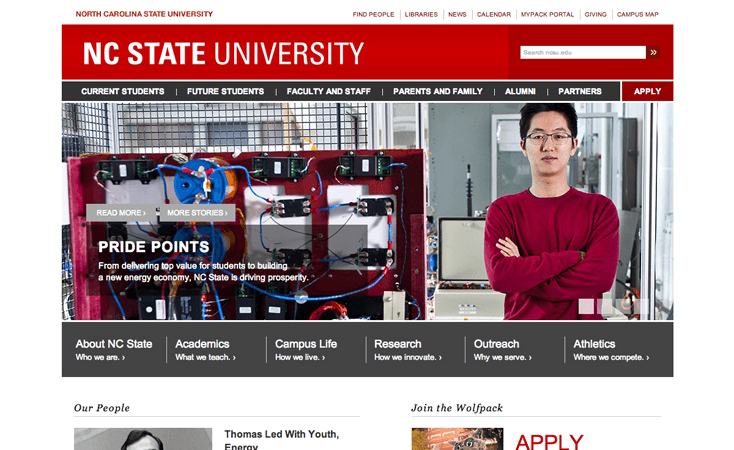Open Faculty and Staff menu item
Image resolution: width=734 pixels, height=450 pixels.
(328, 91)
